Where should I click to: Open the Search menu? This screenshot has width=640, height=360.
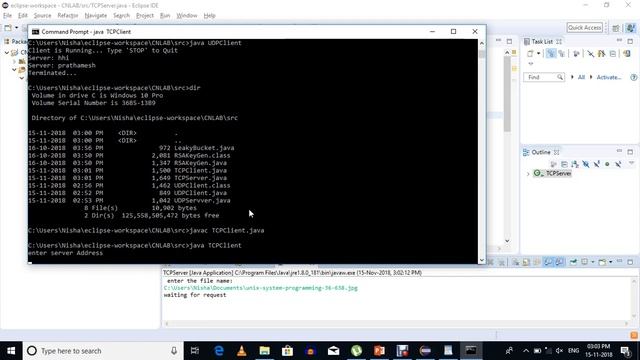pos(121,16)
